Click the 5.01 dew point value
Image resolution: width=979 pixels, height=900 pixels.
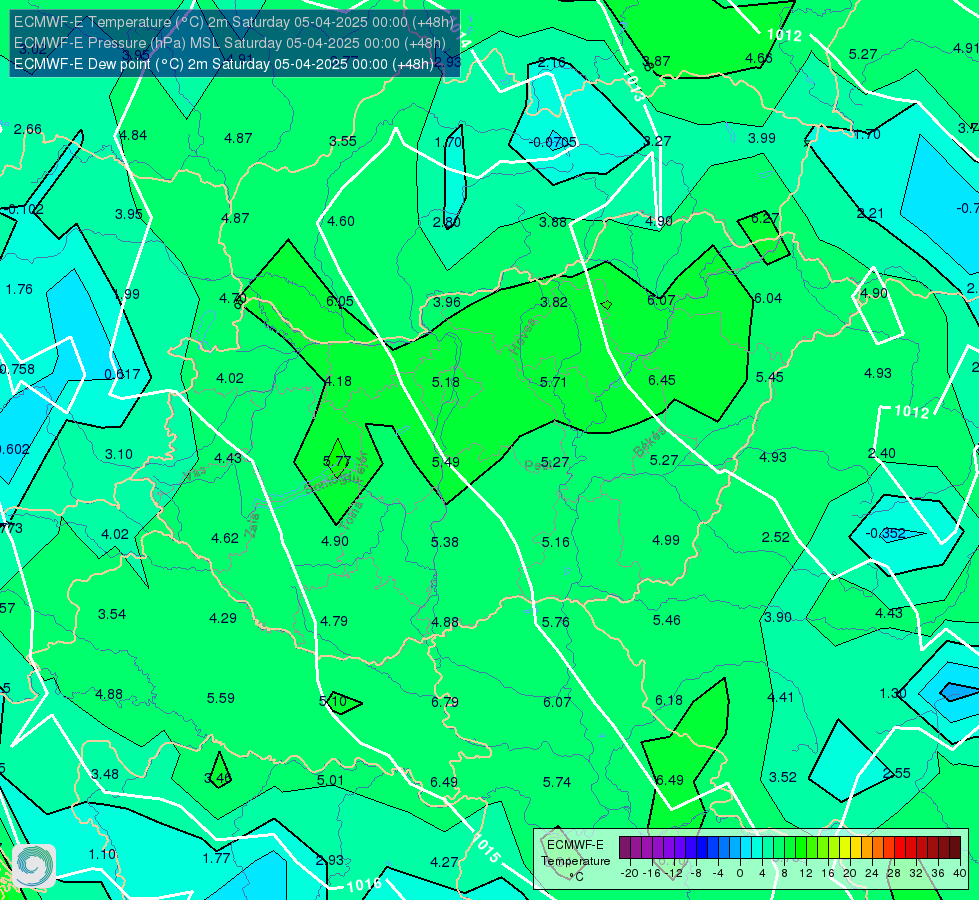(330, 780)
